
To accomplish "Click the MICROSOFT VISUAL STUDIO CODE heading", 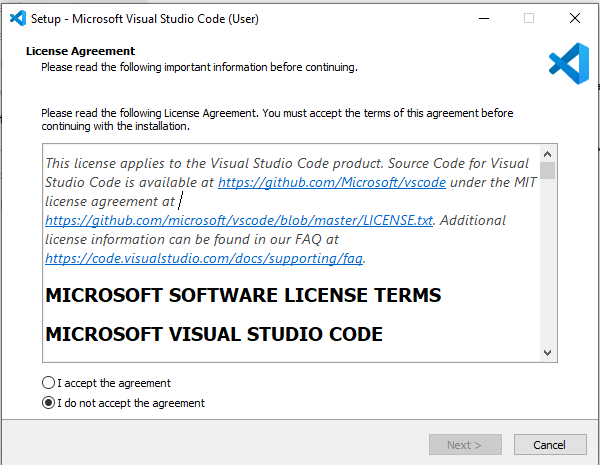I will pos(214,334).
